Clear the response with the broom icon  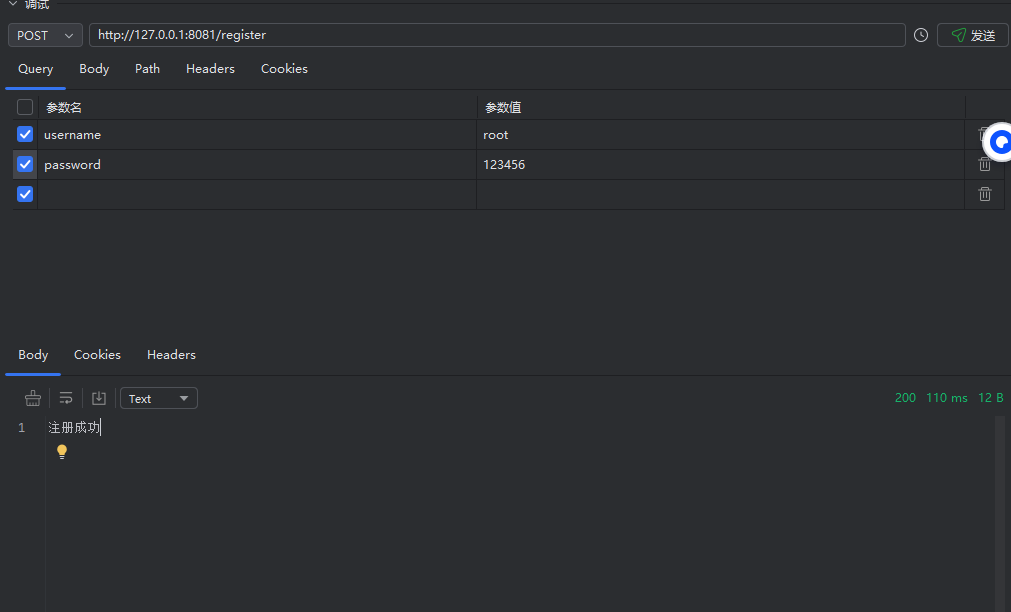click(x=33, y=398)
